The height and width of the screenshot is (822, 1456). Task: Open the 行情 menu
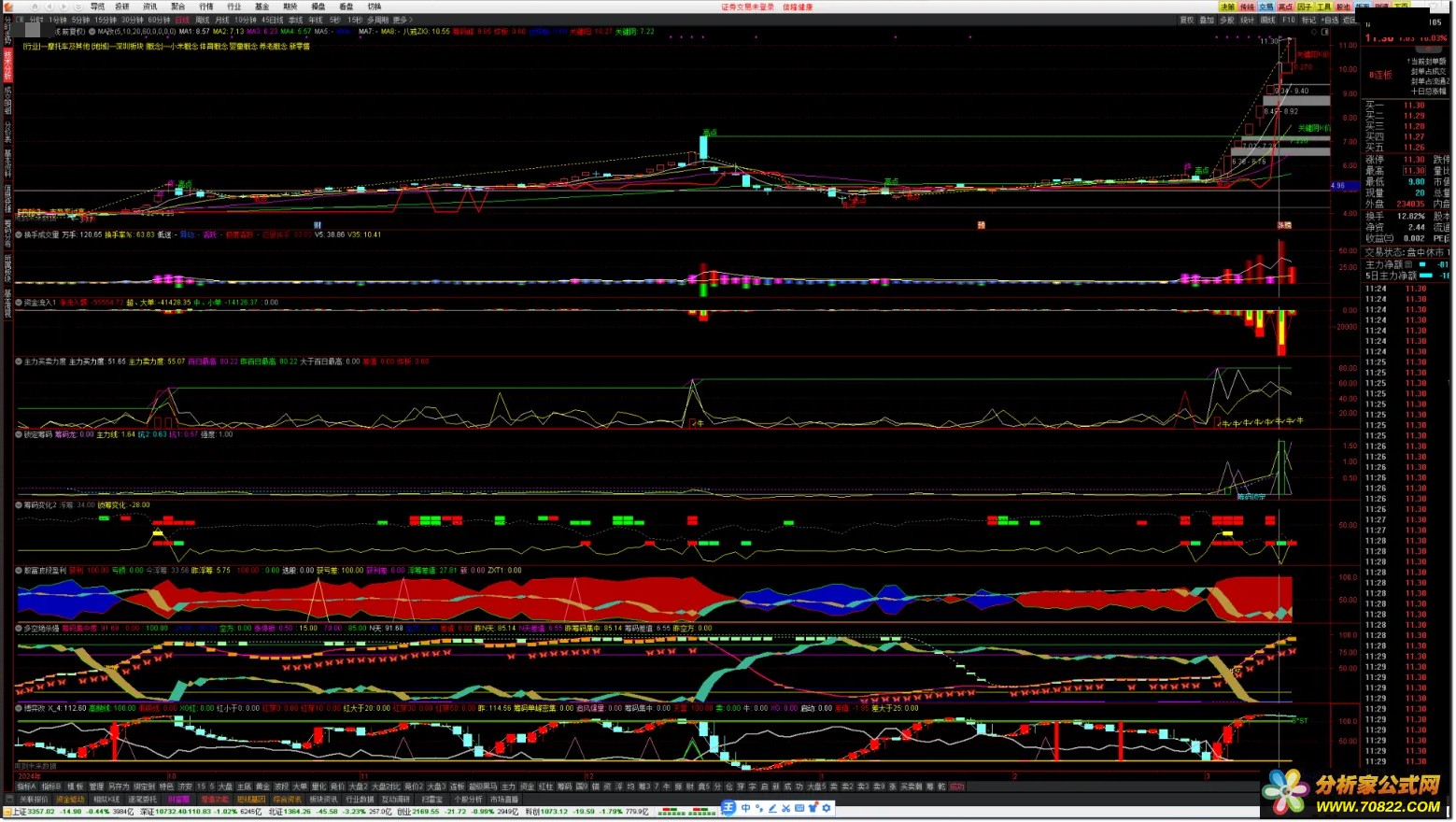pos(206,7)
